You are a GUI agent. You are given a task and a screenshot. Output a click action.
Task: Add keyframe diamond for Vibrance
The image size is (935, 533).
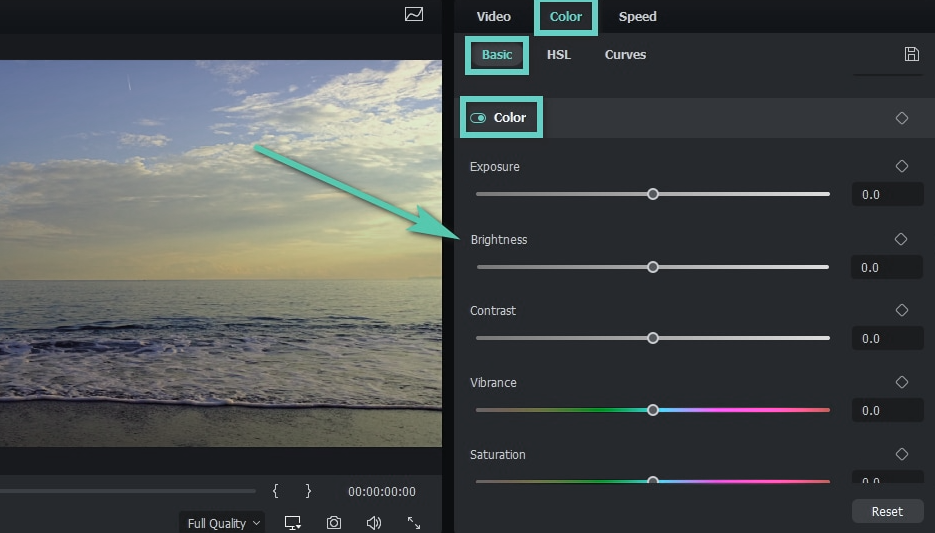click(x=902, y=382)
